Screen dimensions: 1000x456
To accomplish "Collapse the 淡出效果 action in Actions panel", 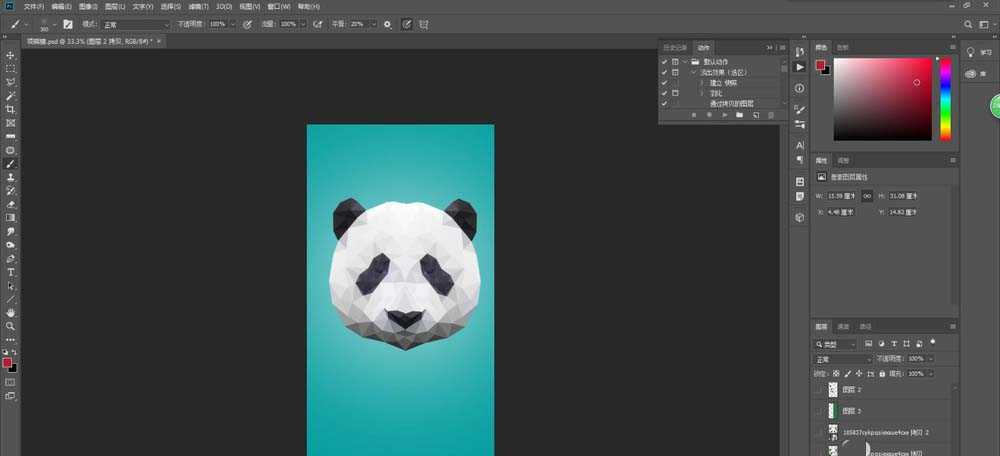I will point(693,72).
